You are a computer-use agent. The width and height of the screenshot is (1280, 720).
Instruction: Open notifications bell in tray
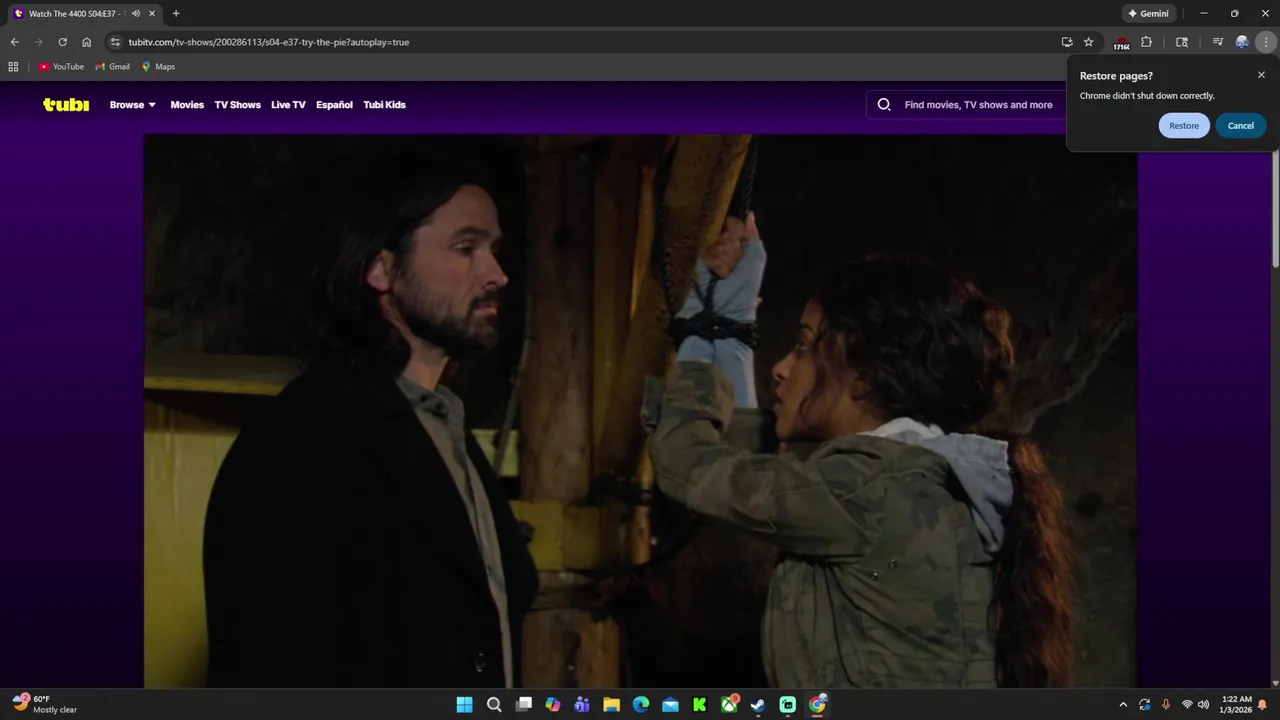pyautogui.click(x=1262, y=705)
